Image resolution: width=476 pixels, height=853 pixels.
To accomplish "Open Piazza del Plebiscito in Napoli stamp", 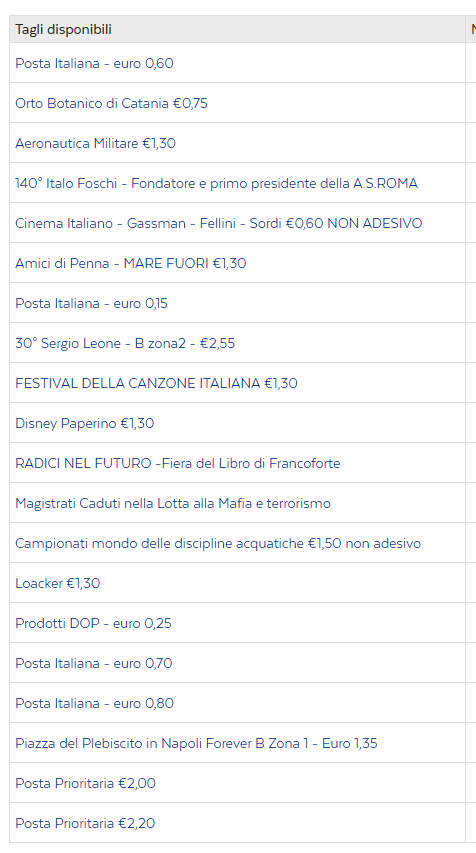I will click(196, 743).
